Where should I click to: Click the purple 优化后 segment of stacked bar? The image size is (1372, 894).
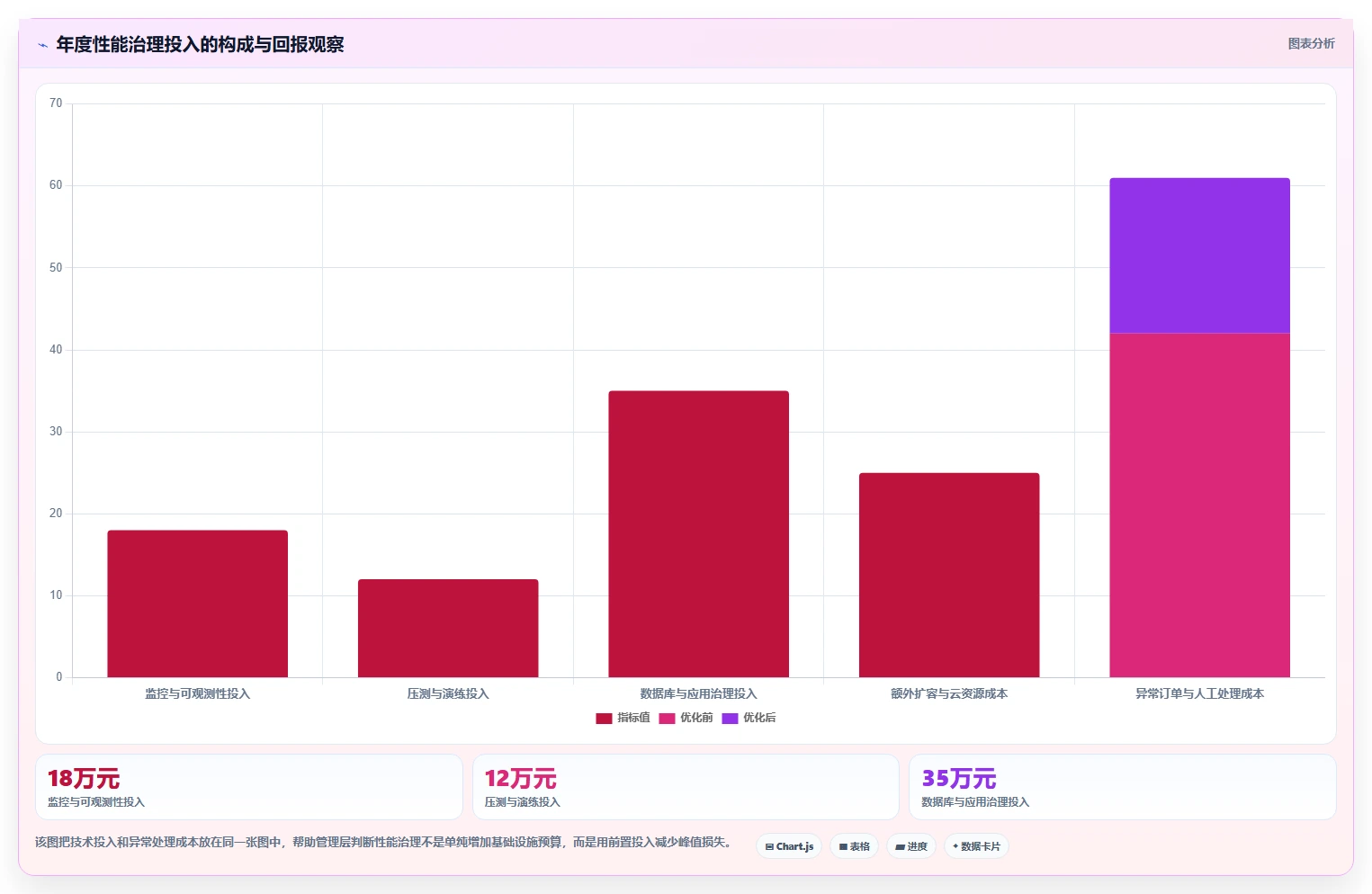click(x=1199, y=255)
